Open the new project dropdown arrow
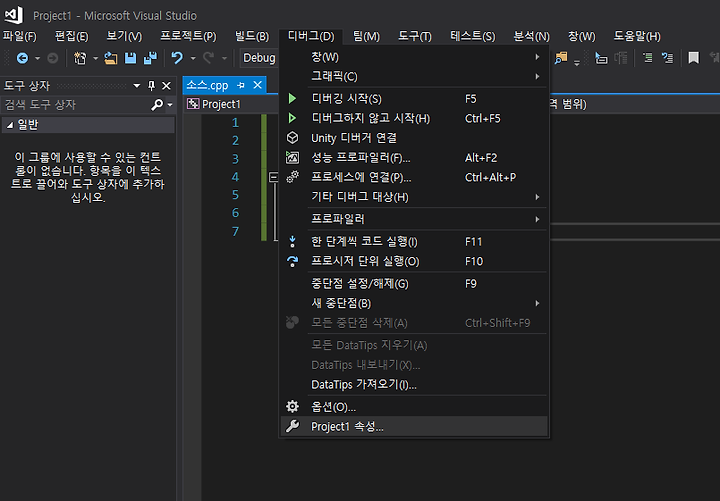 pos(96,59)
